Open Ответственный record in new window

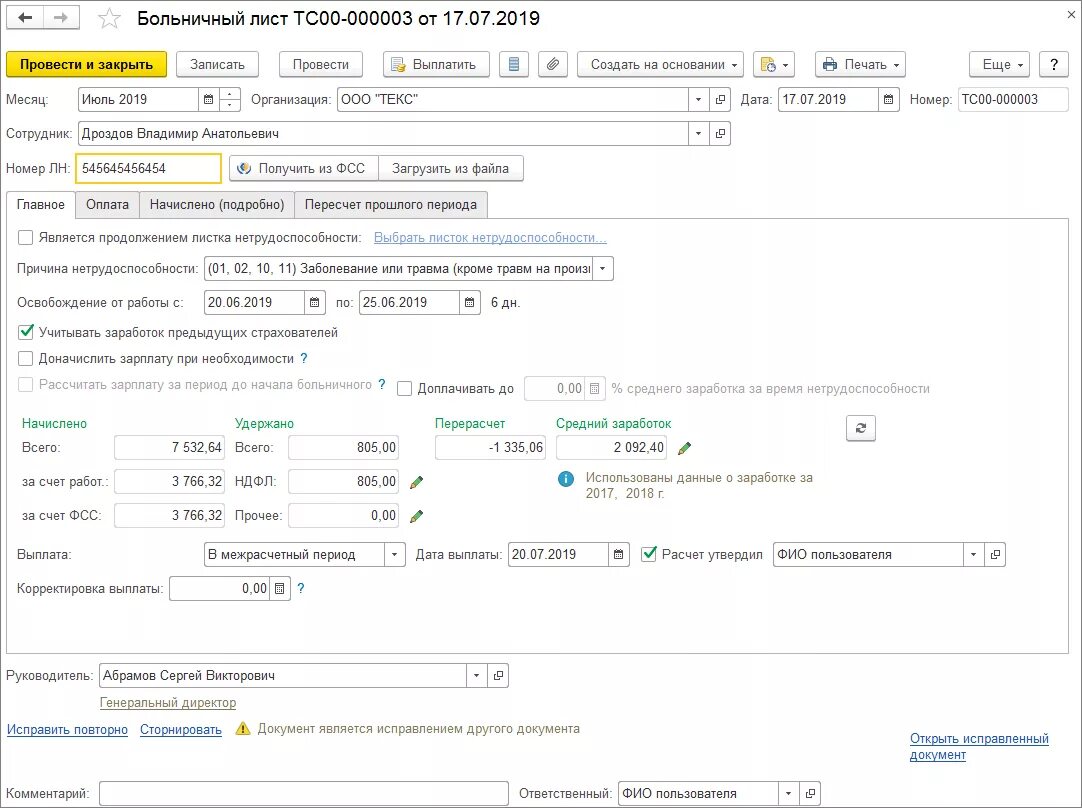[810, 794]
